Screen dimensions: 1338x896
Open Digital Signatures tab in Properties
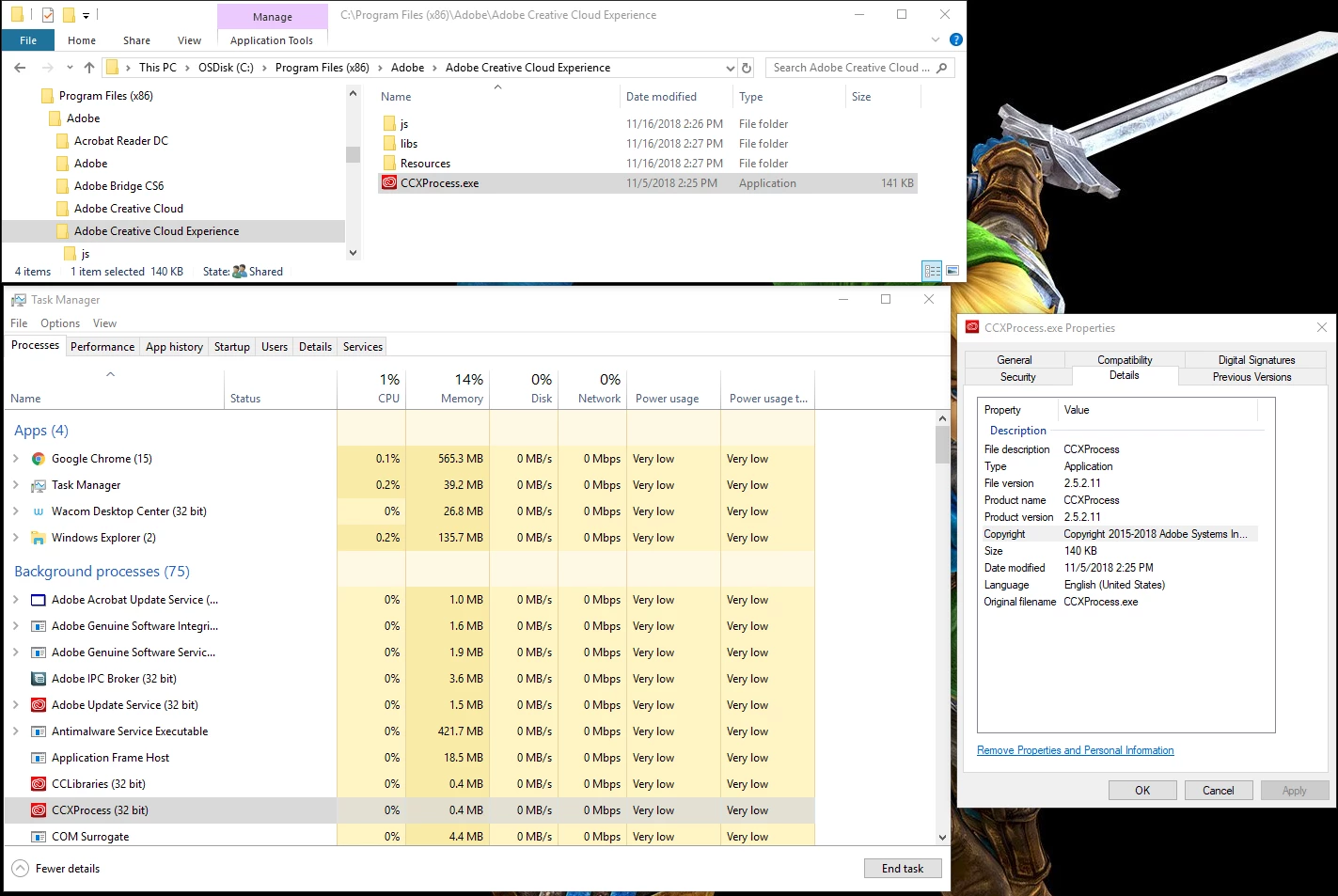(1256, 360)
